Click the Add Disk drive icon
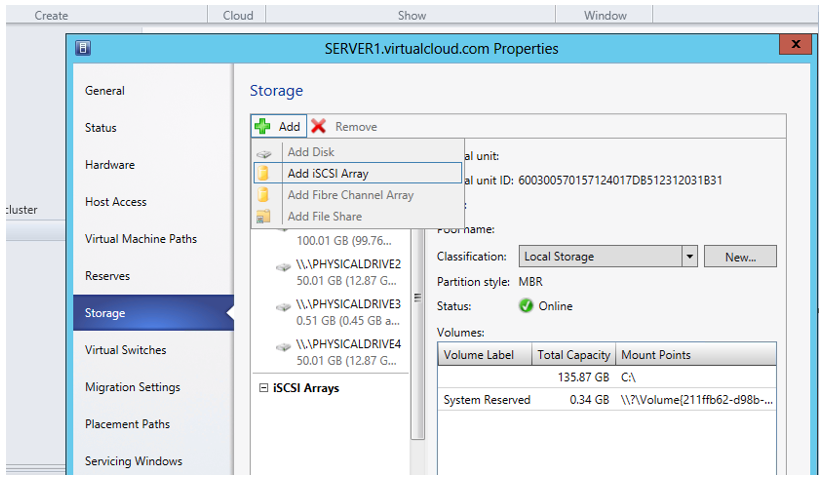The height and width of the screenshot is (482, 825). point(264,153)
